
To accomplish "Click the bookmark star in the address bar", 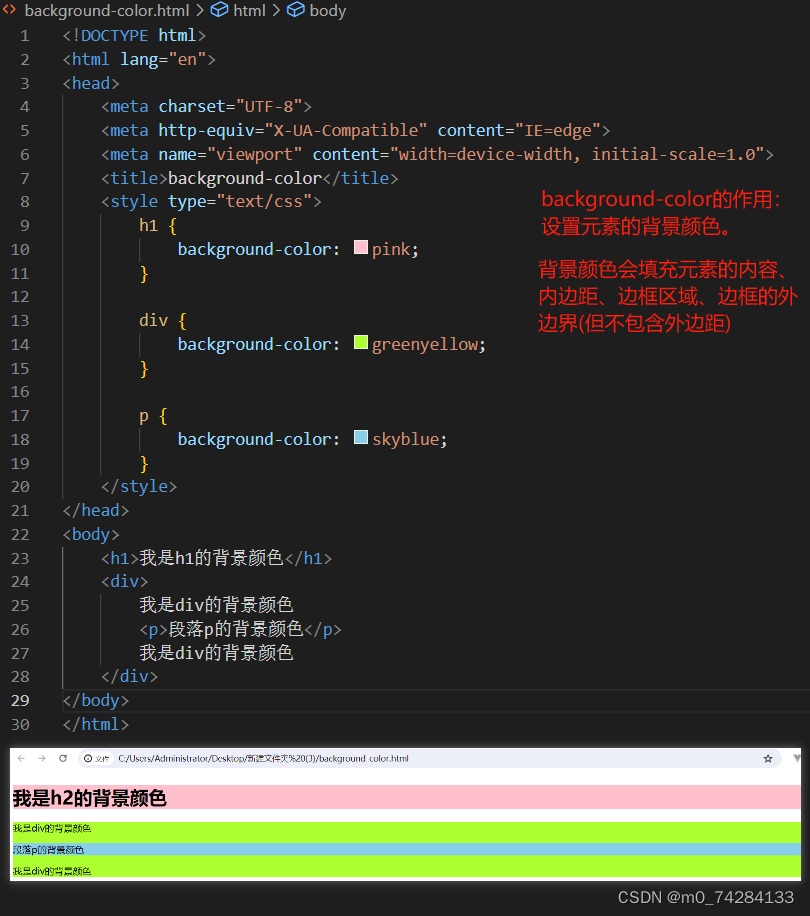I will point(766,758).
